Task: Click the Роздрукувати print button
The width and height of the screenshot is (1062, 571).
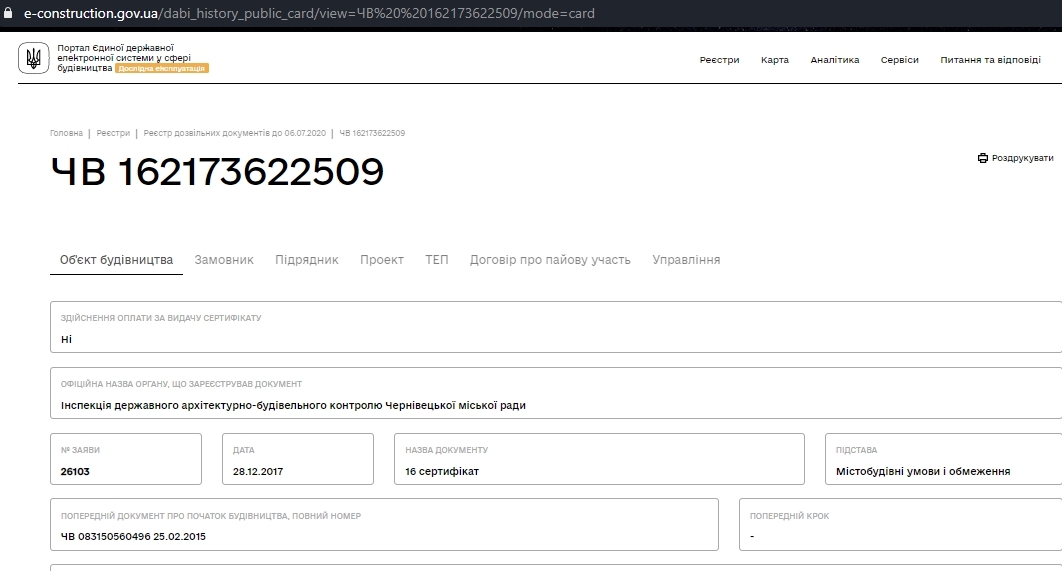Action: click(1015, 158)
